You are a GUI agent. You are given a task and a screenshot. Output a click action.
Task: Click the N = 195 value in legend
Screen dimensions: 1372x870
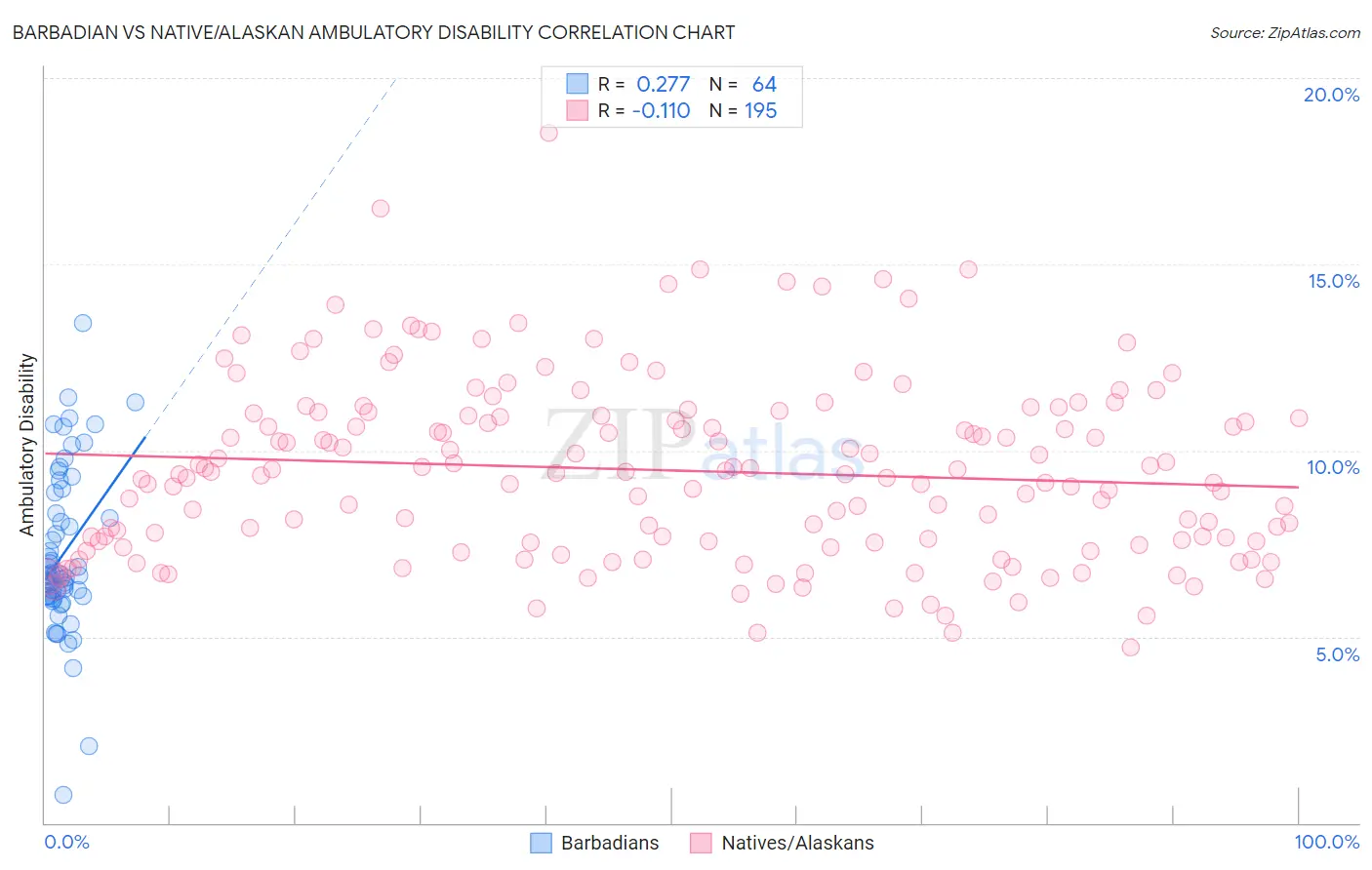coord(743,110)
